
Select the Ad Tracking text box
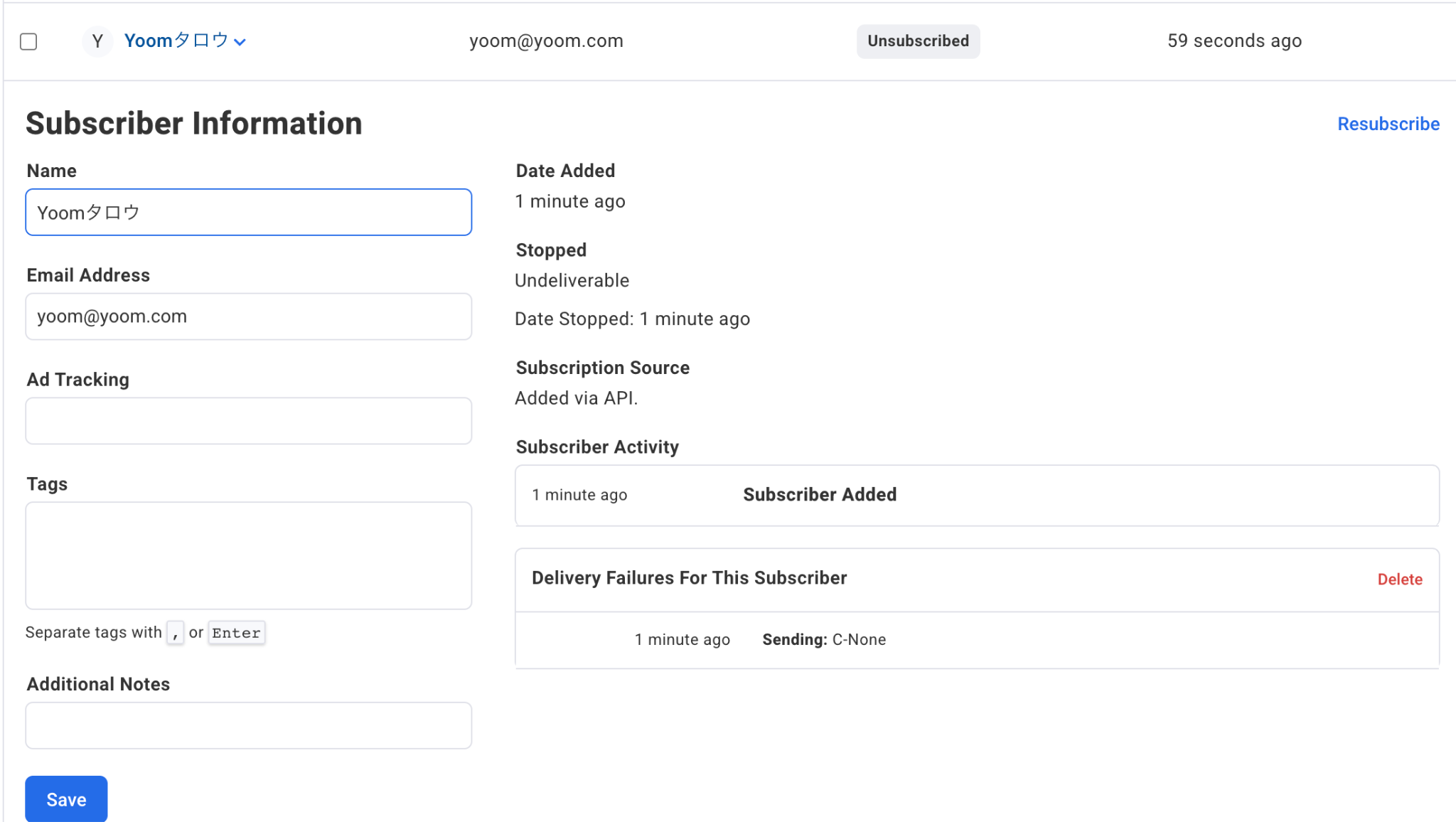(x=248, y=421)
